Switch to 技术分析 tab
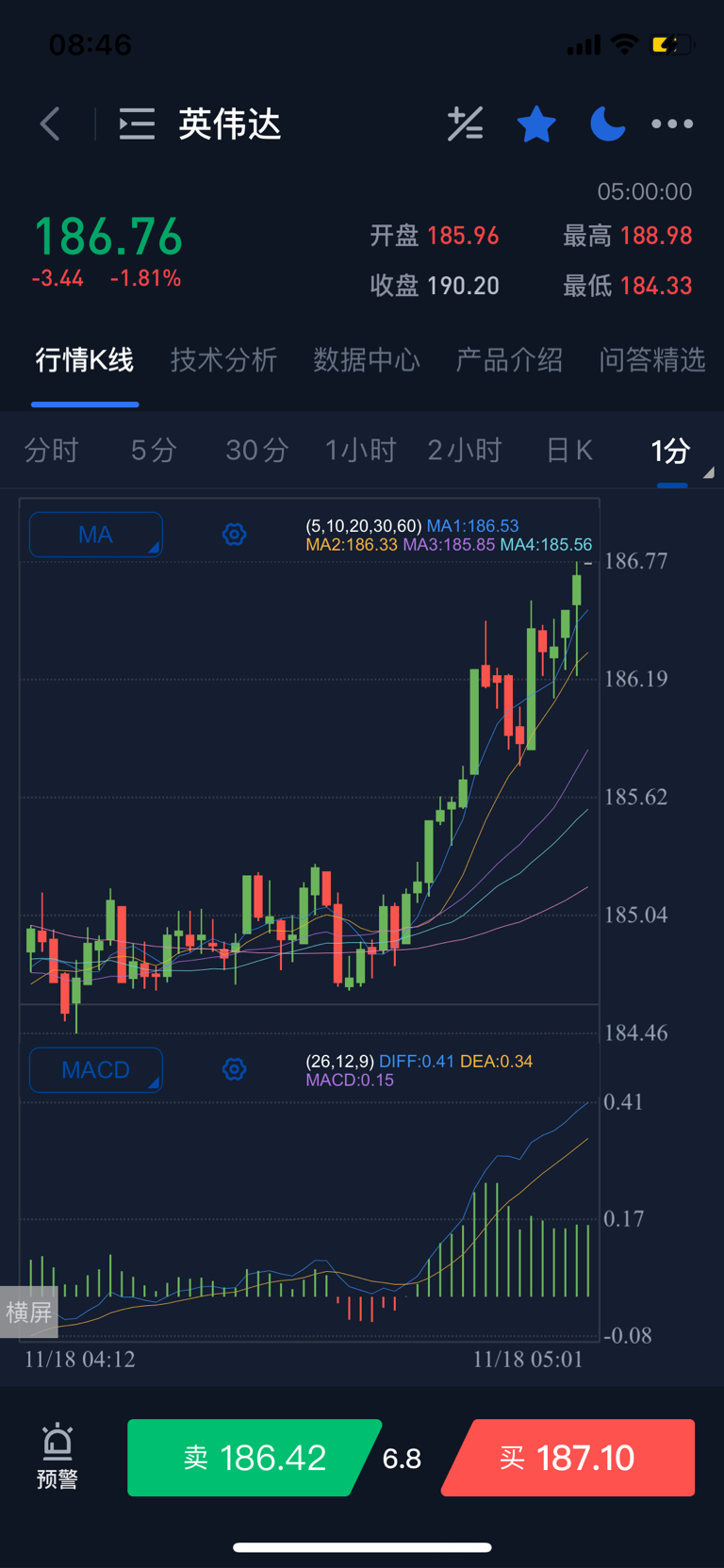The height and width of the screenshot is (1568, 724). [x=223, y=359]
